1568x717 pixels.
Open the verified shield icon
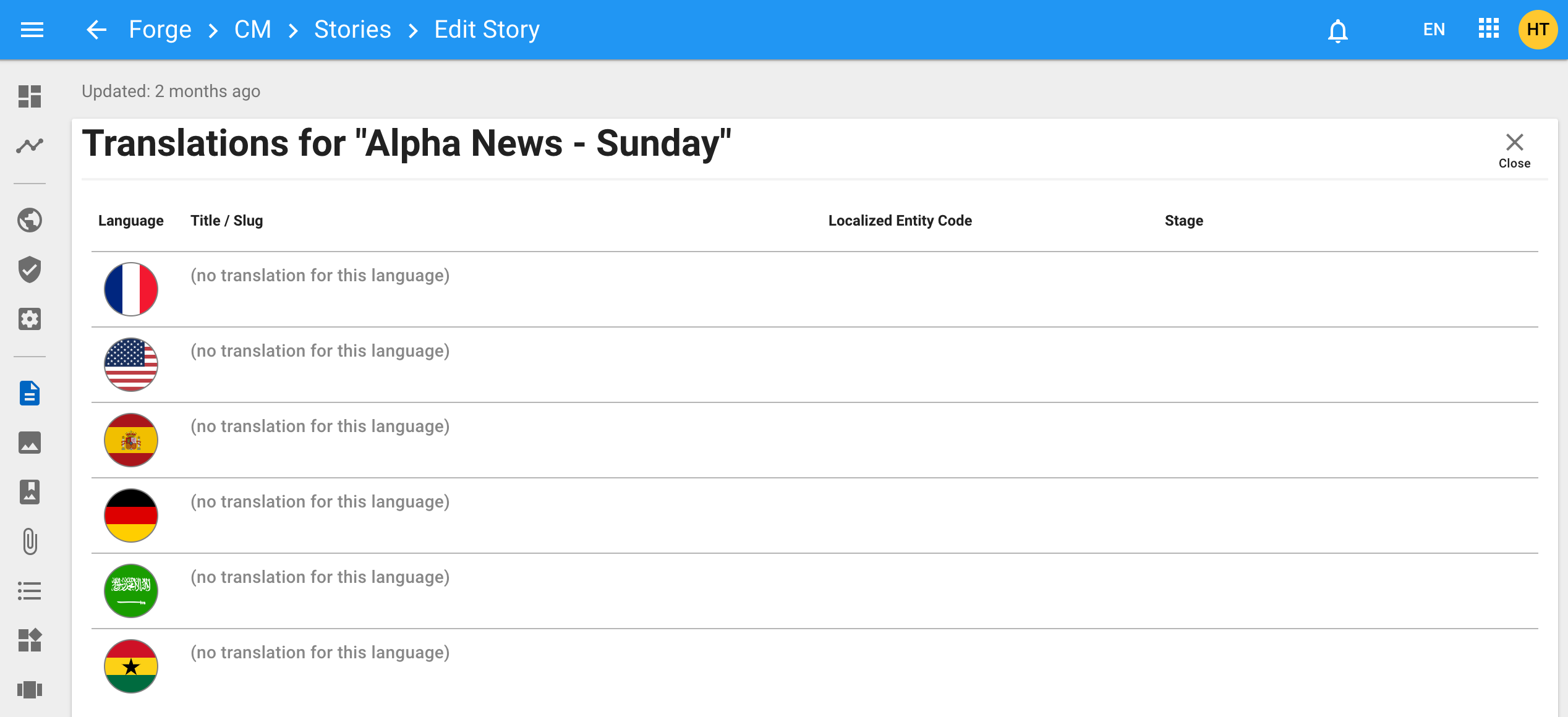[30, 269]
